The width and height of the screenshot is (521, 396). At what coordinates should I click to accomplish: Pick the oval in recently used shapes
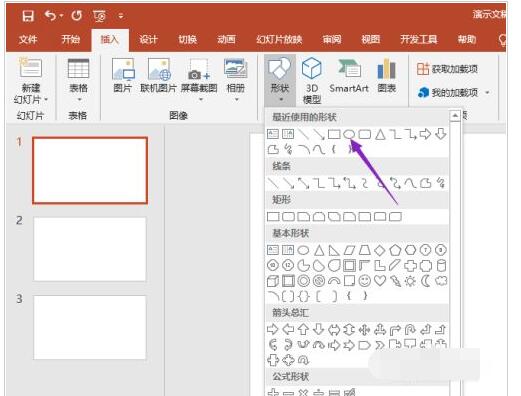point(349,134)
